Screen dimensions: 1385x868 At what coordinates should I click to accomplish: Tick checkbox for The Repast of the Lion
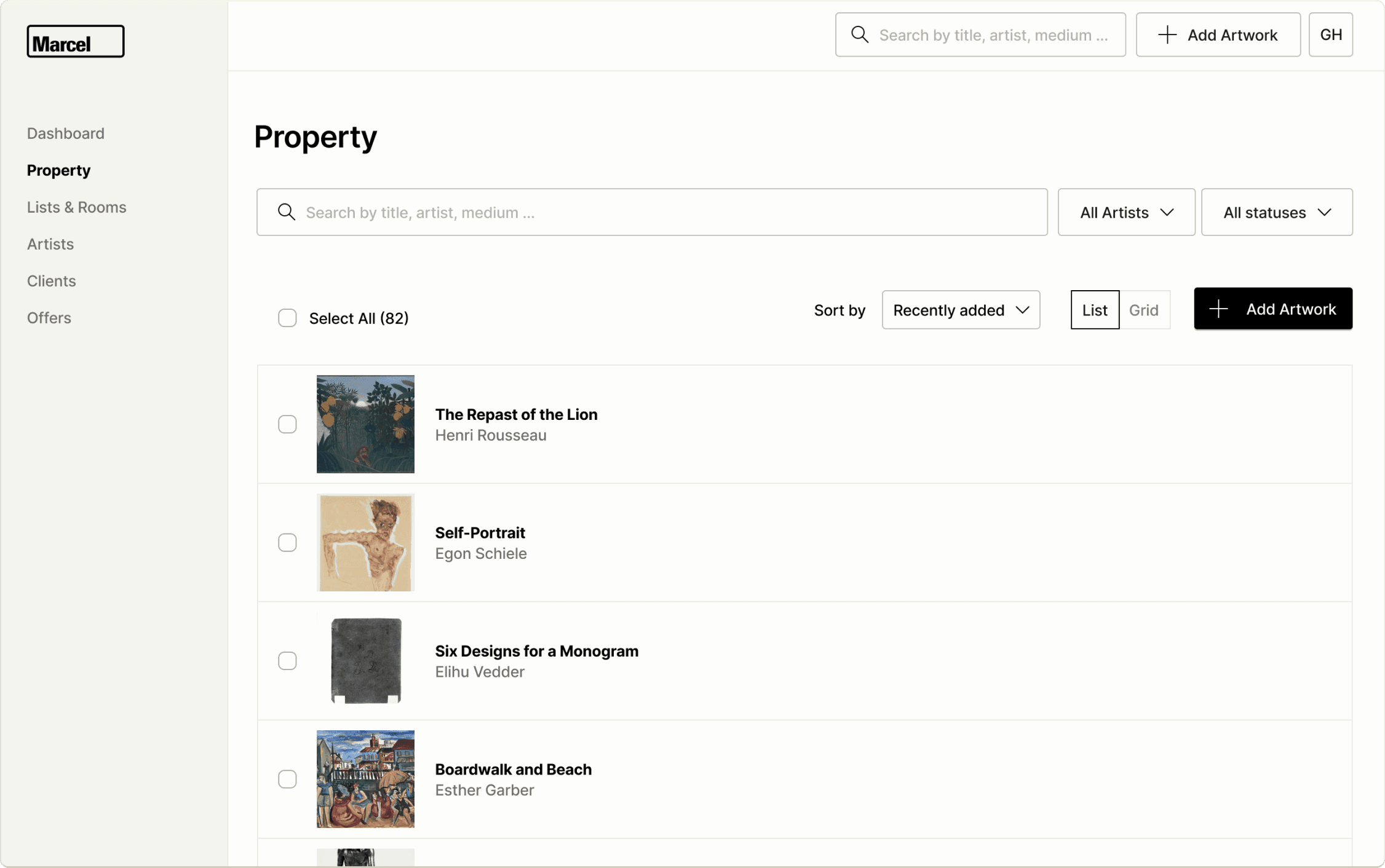(287, 424)
